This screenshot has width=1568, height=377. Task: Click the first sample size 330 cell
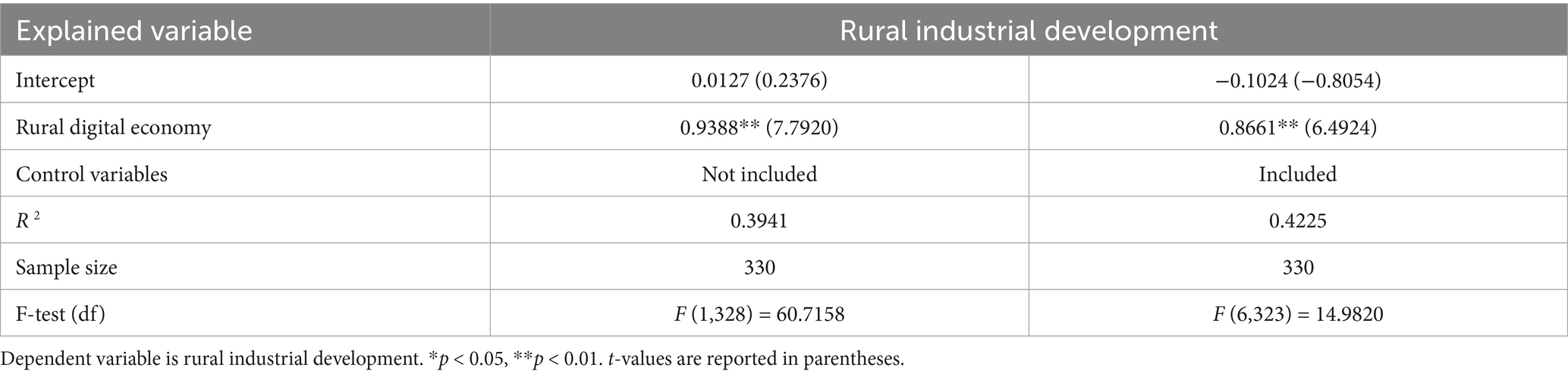tap(759, 267)
